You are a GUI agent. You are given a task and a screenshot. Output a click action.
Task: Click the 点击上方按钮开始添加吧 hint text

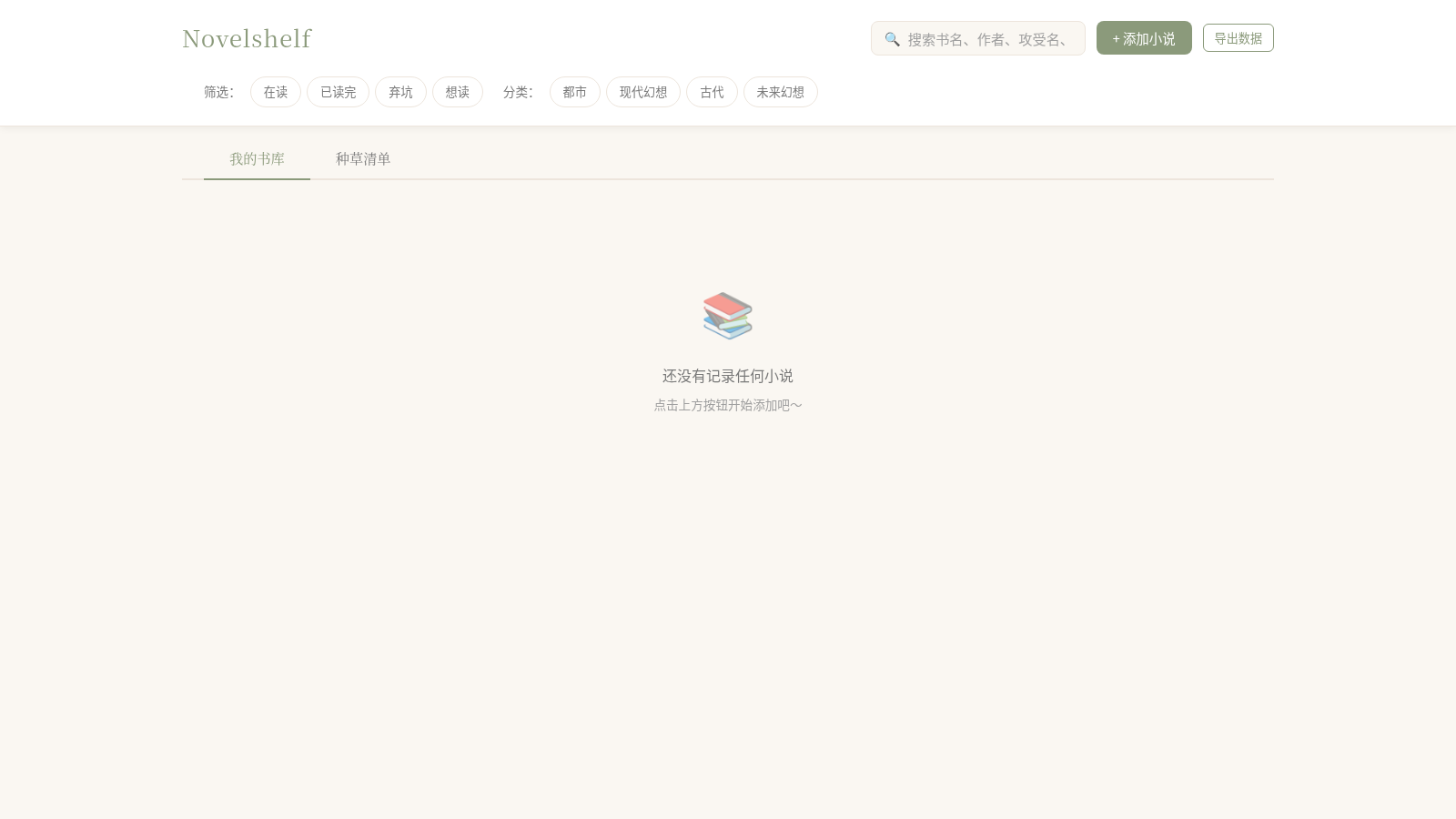728,405
